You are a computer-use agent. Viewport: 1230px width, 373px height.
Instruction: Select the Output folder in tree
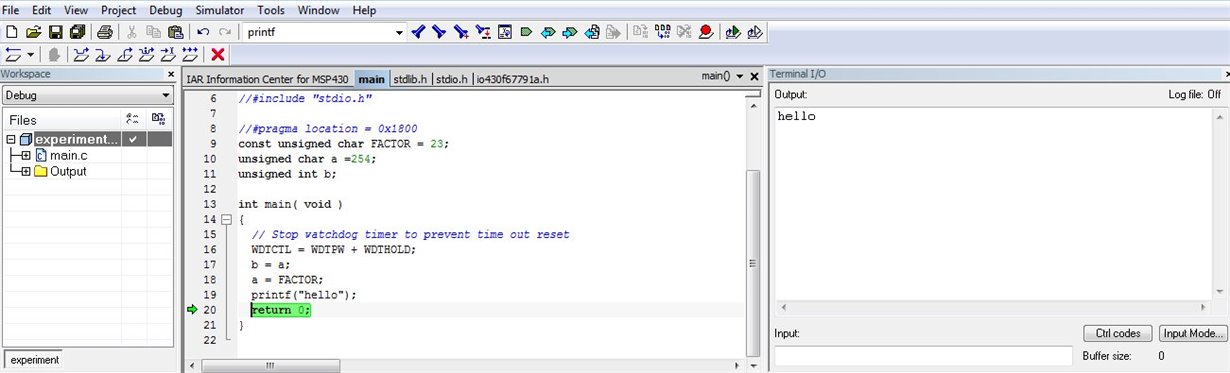tap(68, 172)
